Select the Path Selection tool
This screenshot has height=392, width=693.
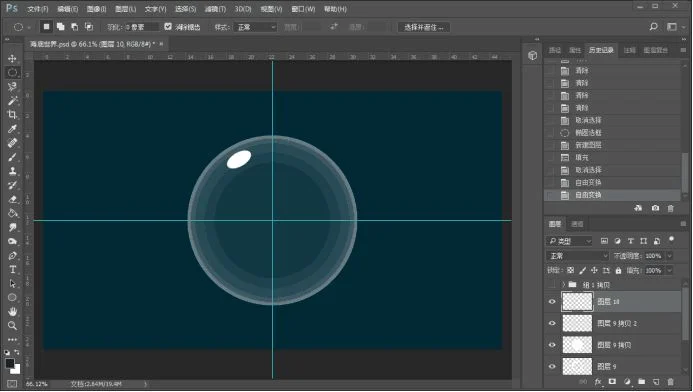point(12,283)
